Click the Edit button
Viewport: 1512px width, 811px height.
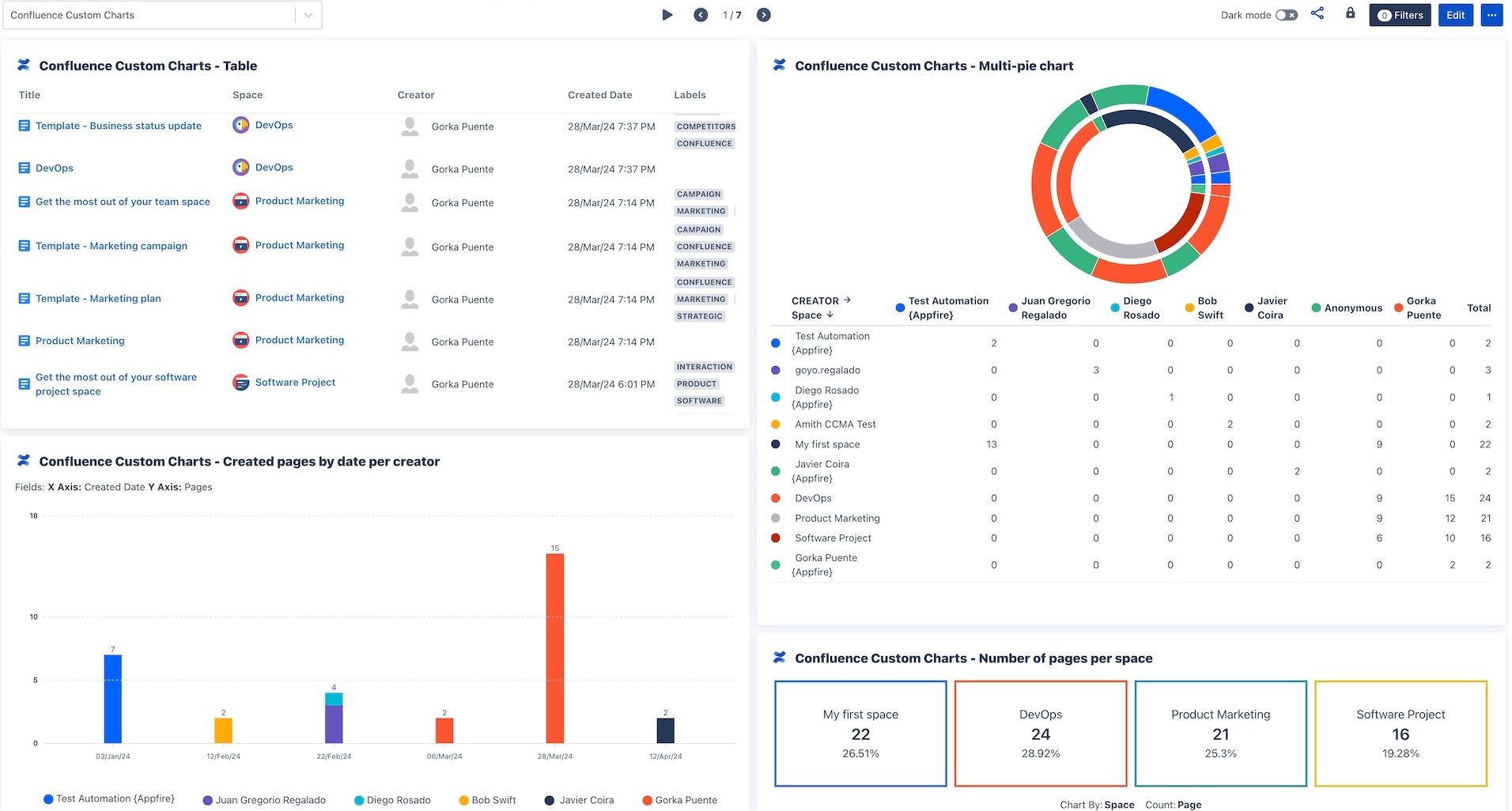1455,14
